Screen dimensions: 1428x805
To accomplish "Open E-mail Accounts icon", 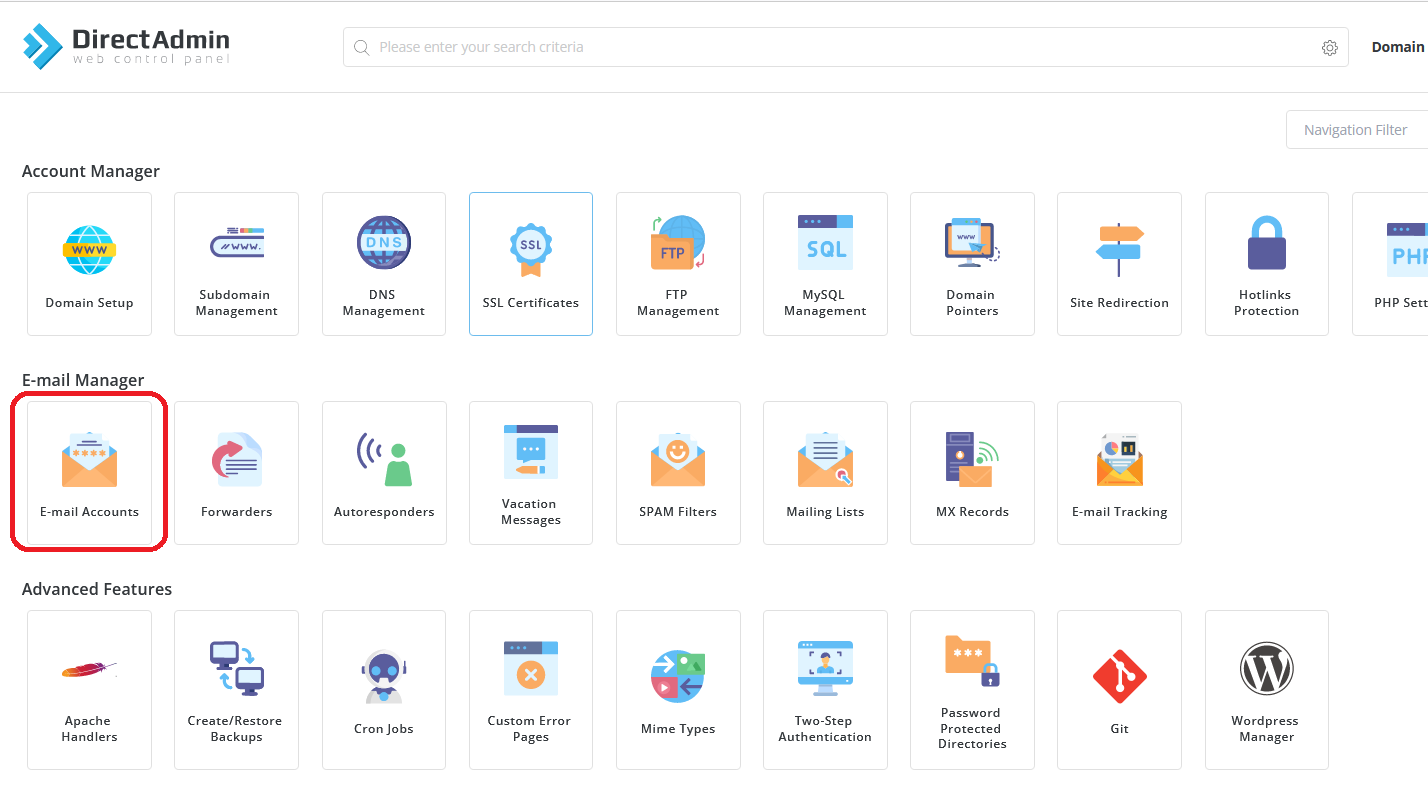I will tap(89, 473).
